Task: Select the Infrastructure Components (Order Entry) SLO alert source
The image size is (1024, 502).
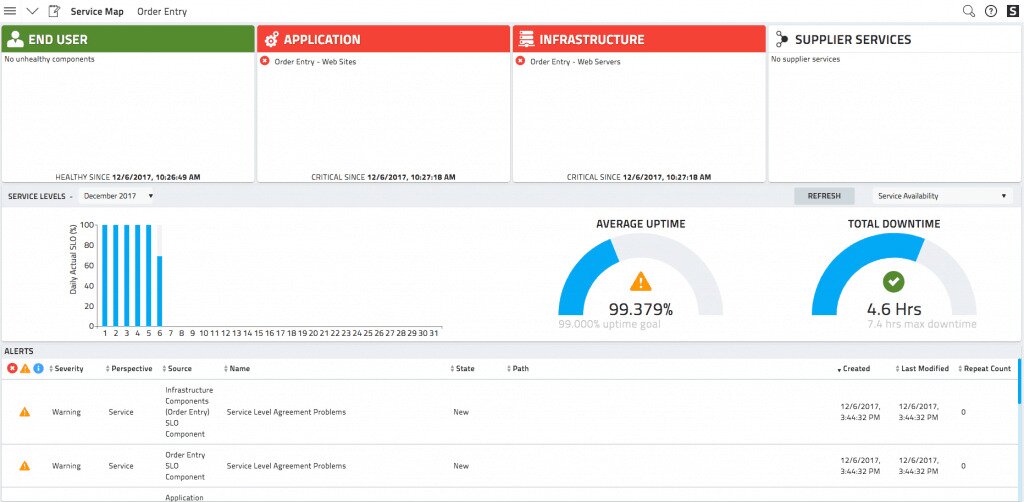Action: [189, 412]
